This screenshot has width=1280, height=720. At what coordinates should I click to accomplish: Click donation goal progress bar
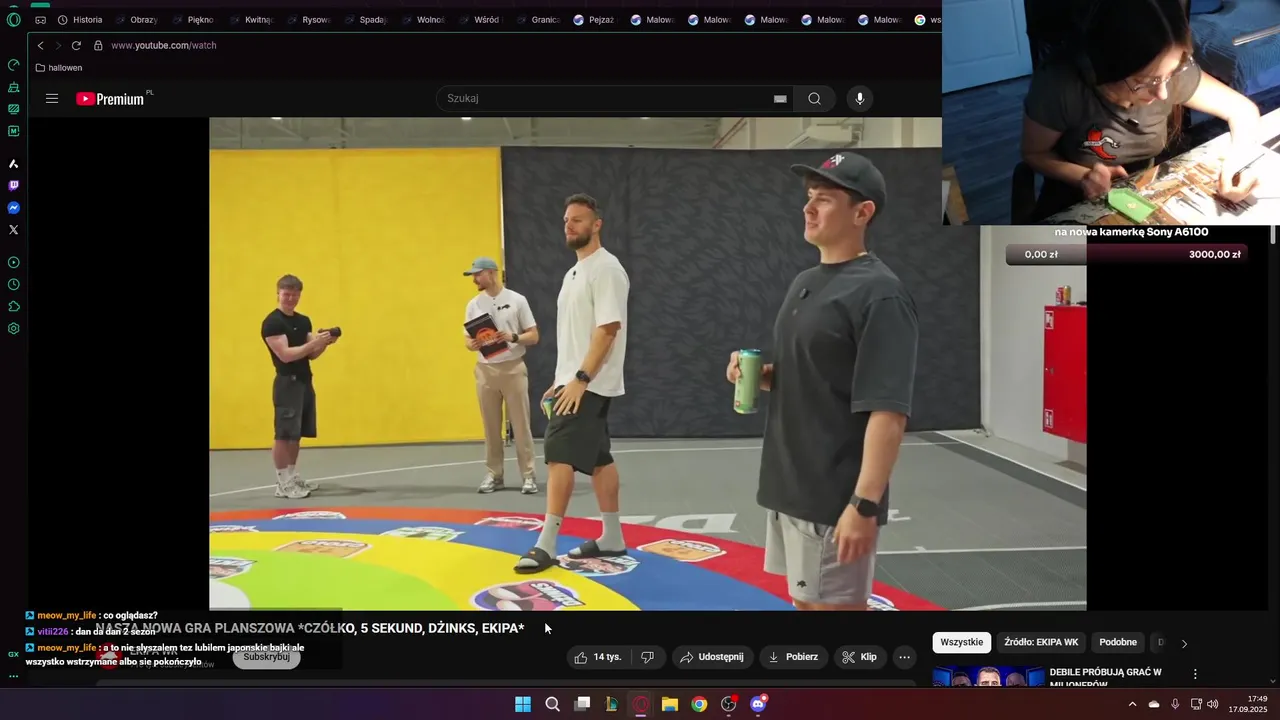1128,254
